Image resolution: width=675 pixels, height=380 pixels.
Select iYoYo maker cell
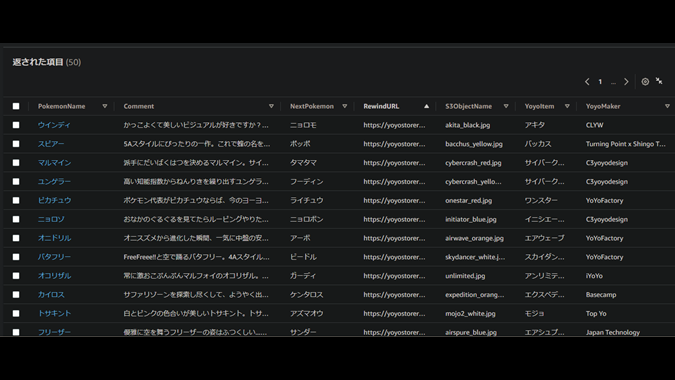tap(594, 276)
